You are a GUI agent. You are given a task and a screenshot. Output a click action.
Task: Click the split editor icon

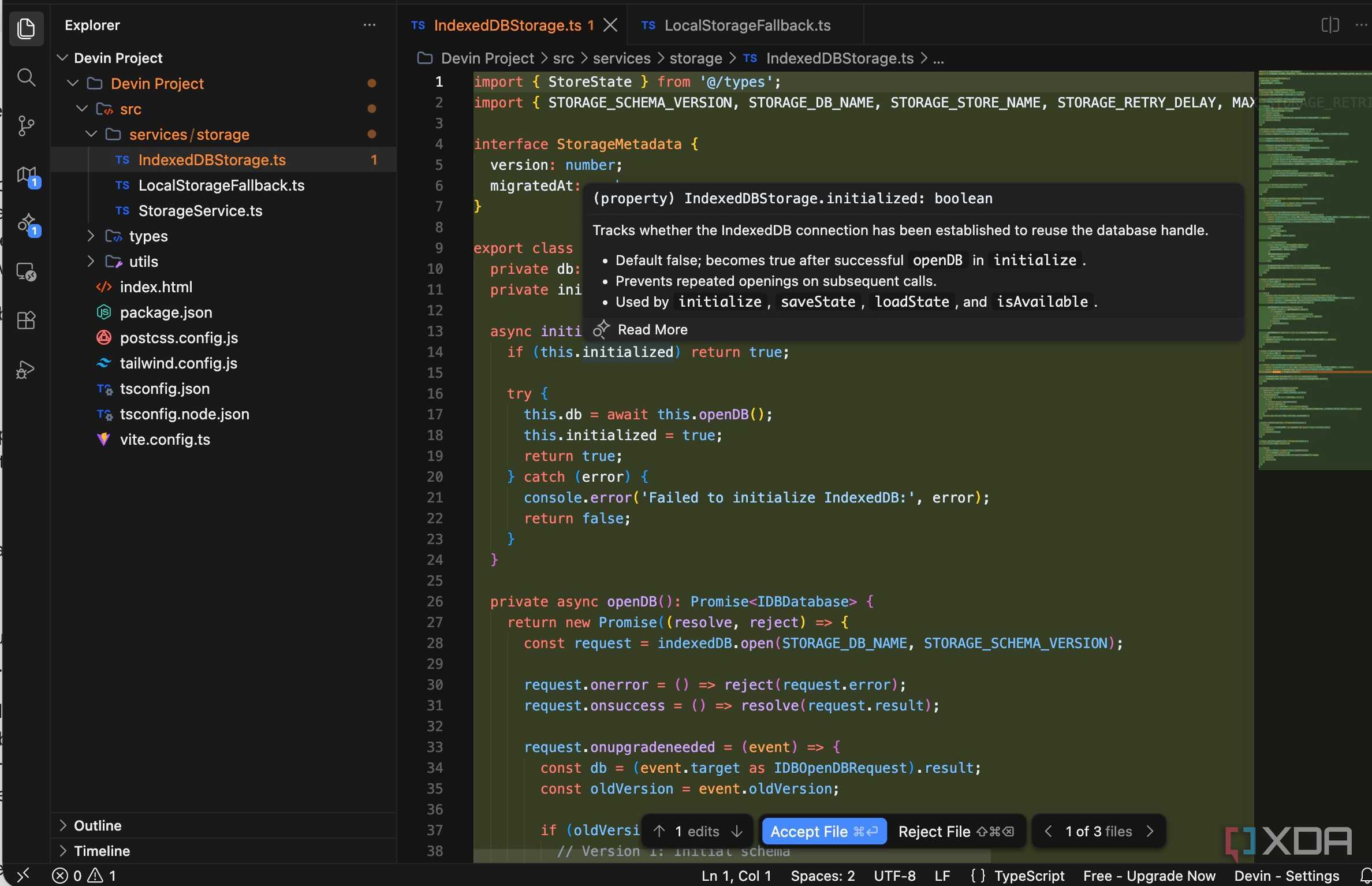coord(1330,25)
